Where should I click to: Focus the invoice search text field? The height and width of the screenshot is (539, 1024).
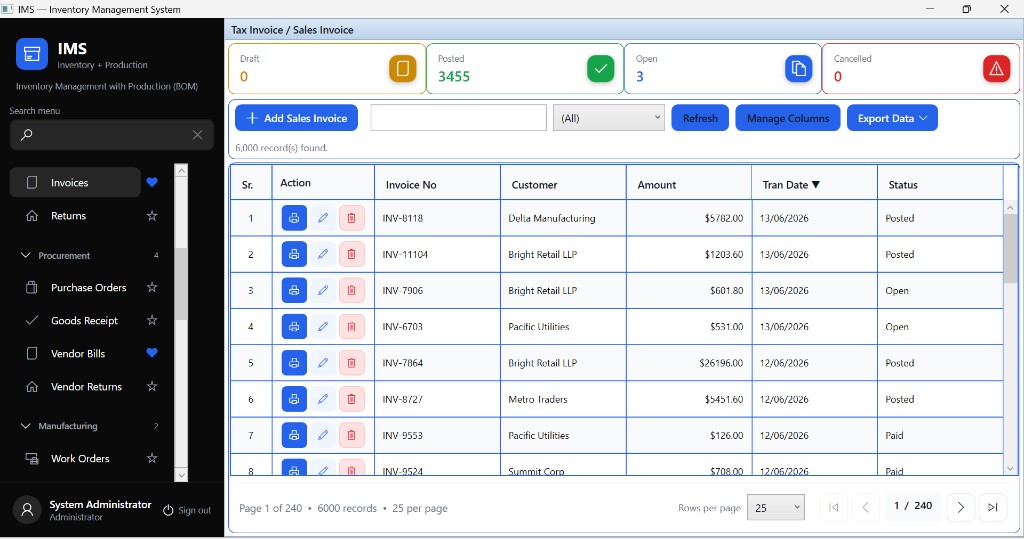tap(458, 118)
